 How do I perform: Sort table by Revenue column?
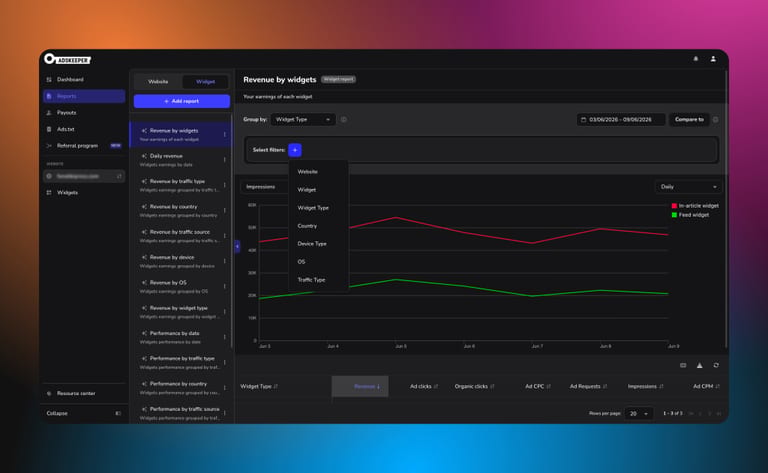click(x=360, y=386)
